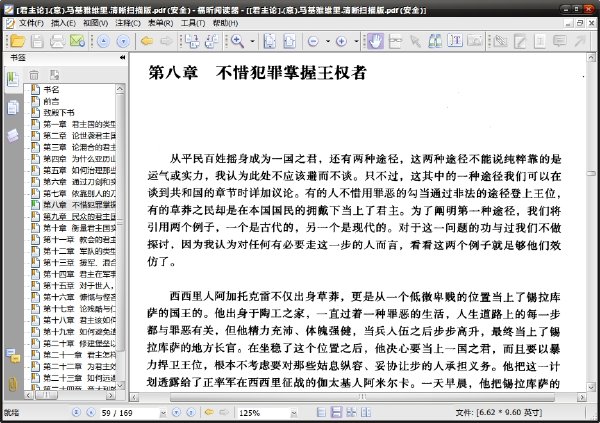The image size is (600, 423).
Task: Click the Save disk icon
Action: [x=37, y=41]
